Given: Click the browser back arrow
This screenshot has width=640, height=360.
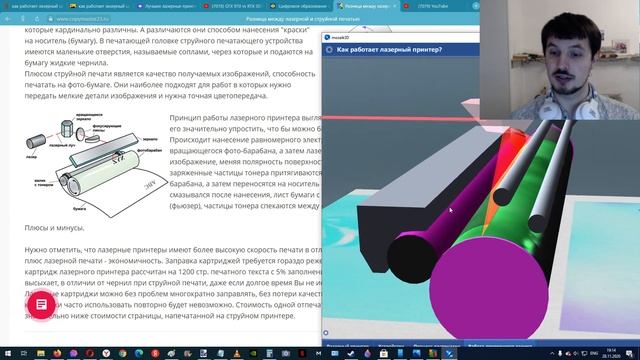Looking at the screenshot, I should point(8,19).
